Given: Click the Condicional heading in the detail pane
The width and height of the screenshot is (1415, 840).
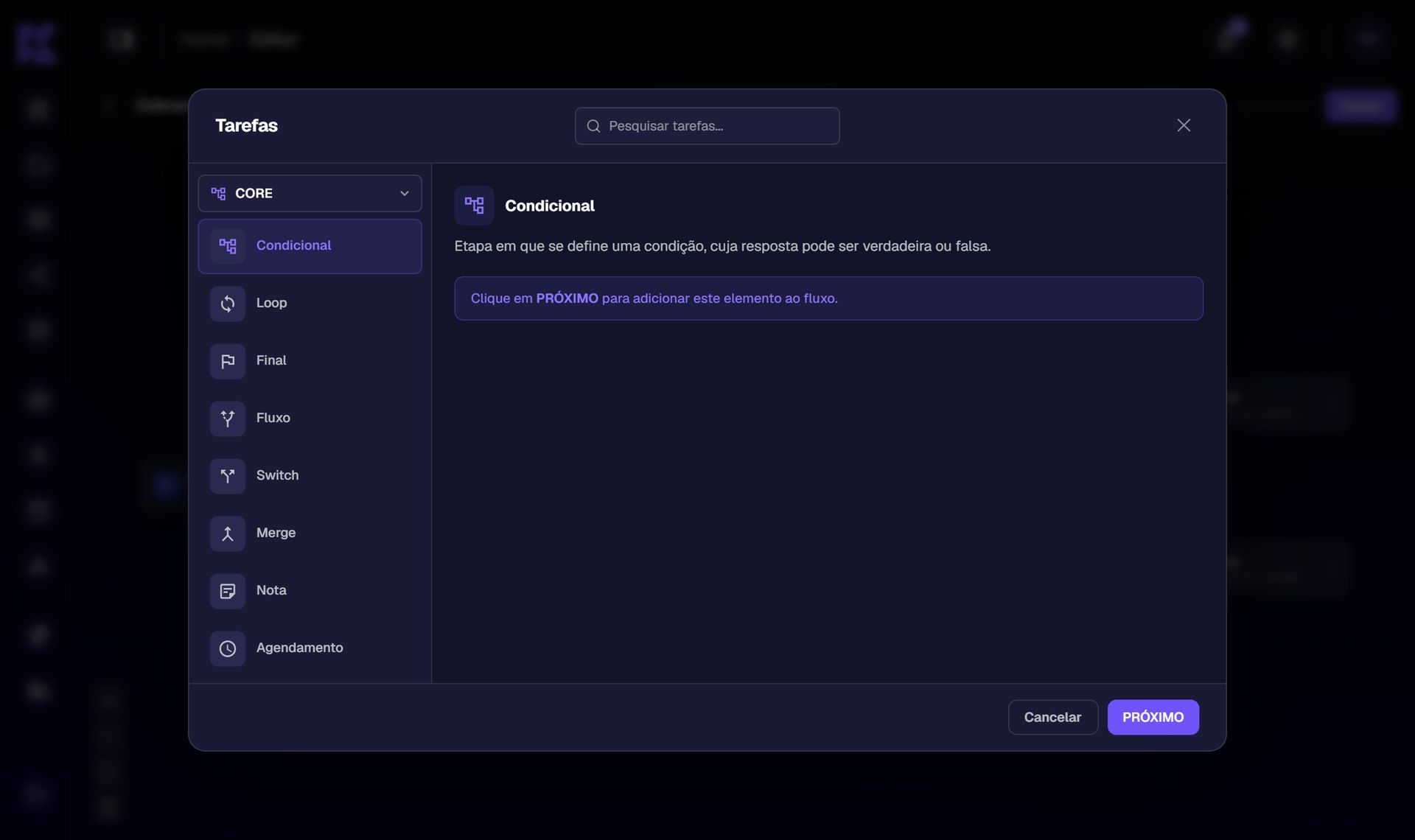Looking at the screenshot, I should [549, 206].
